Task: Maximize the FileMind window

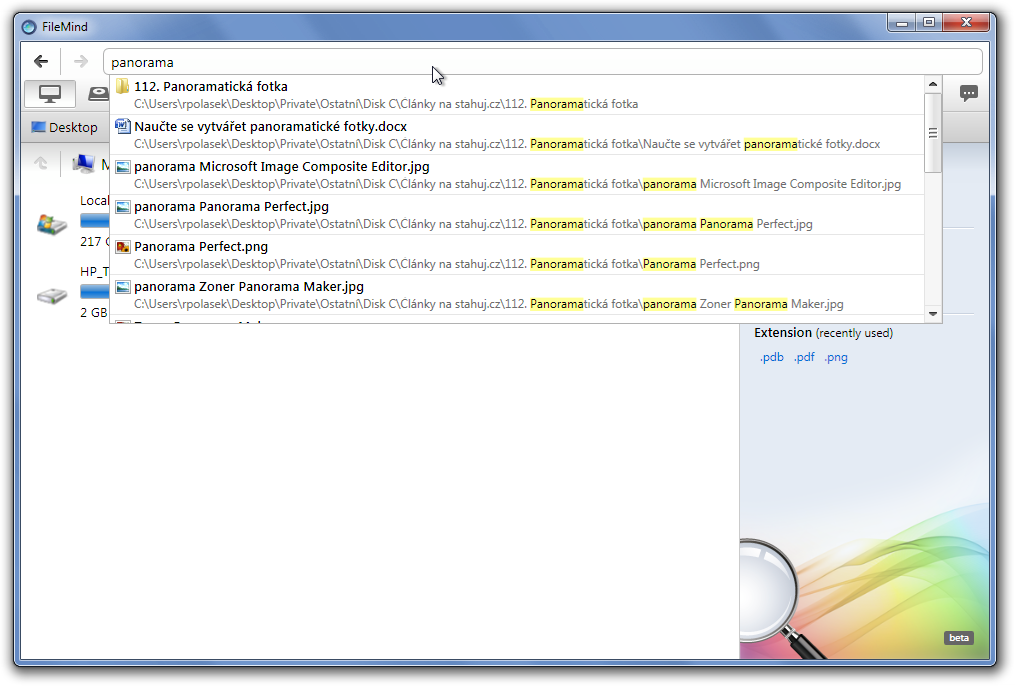Action: (929, 23)
